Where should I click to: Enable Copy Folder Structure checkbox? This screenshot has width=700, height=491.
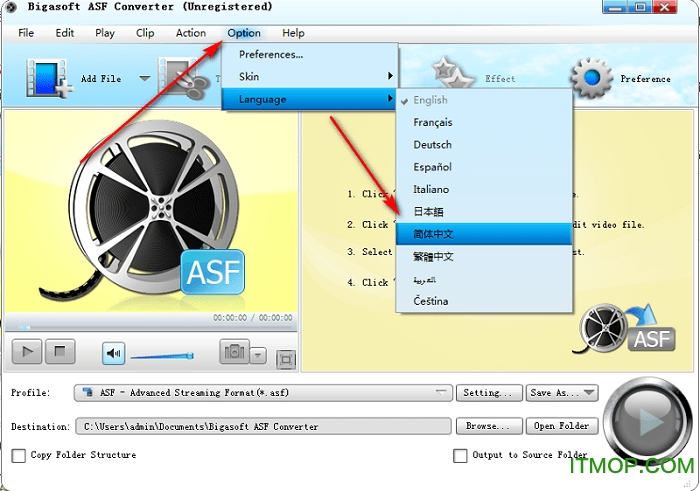[x=19, y=456]
